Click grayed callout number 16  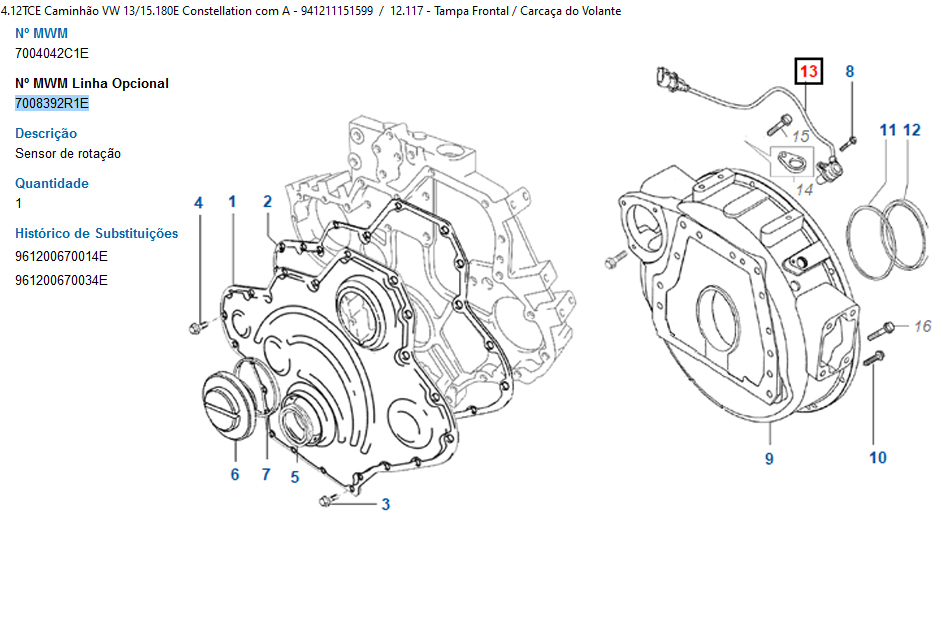922,326
